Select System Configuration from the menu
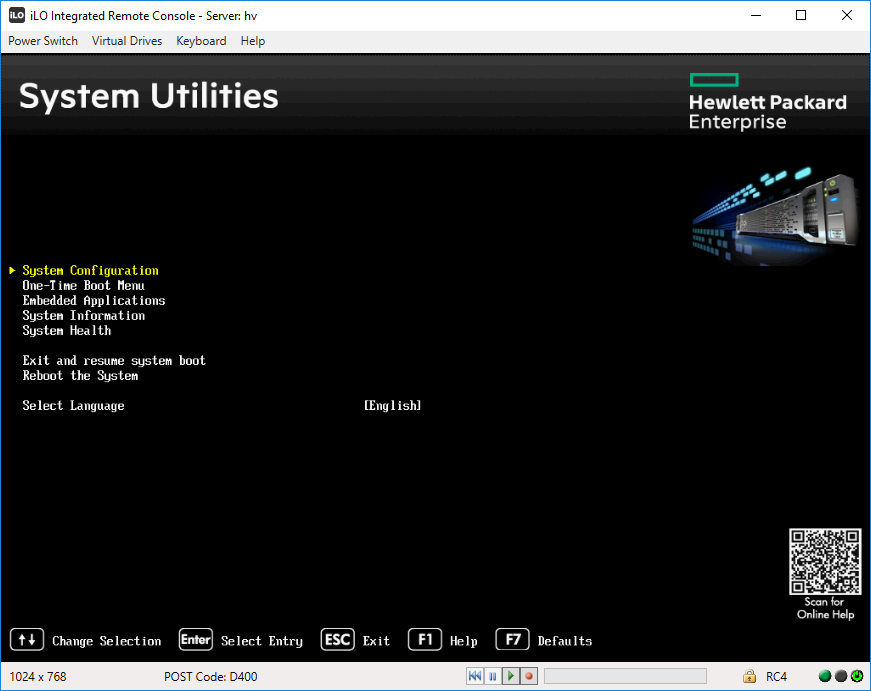Screen dimensions: 871x691 coord(90,270)
